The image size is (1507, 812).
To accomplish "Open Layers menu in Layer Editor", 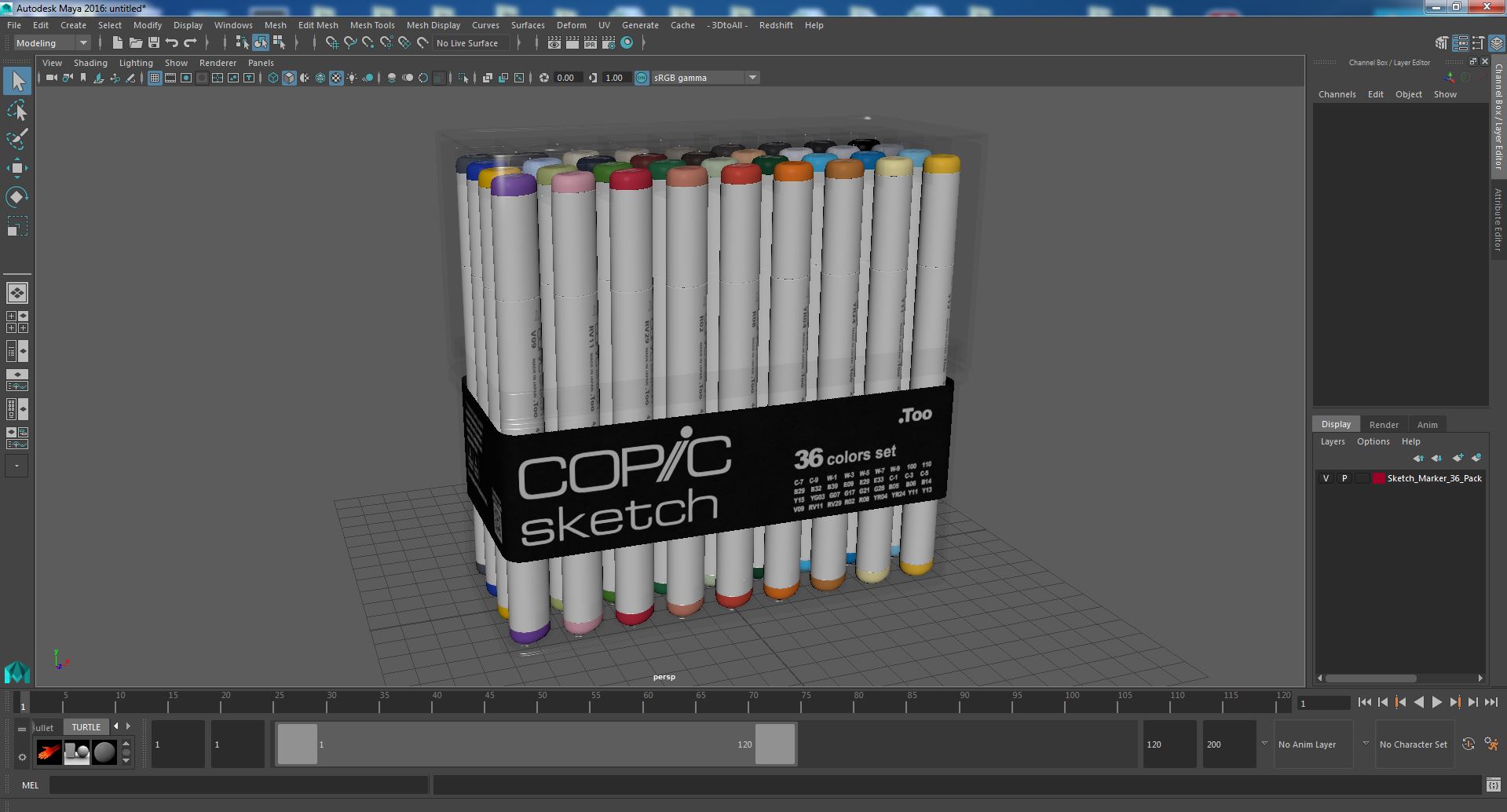I will [1333, 441].
